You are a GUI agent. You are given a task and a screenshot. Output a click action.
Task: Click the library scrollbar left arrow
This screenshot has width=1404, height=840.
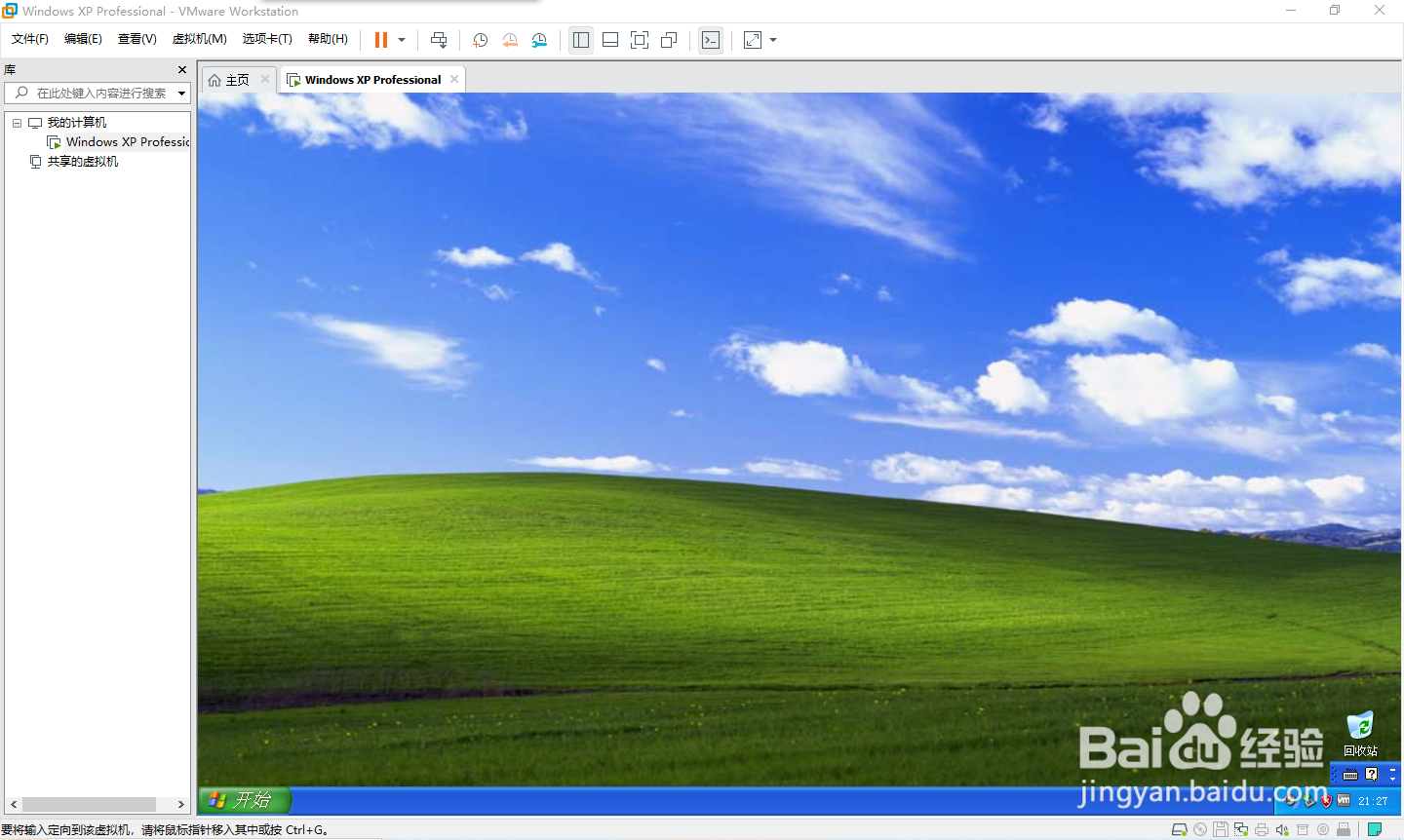pos(14,804)
